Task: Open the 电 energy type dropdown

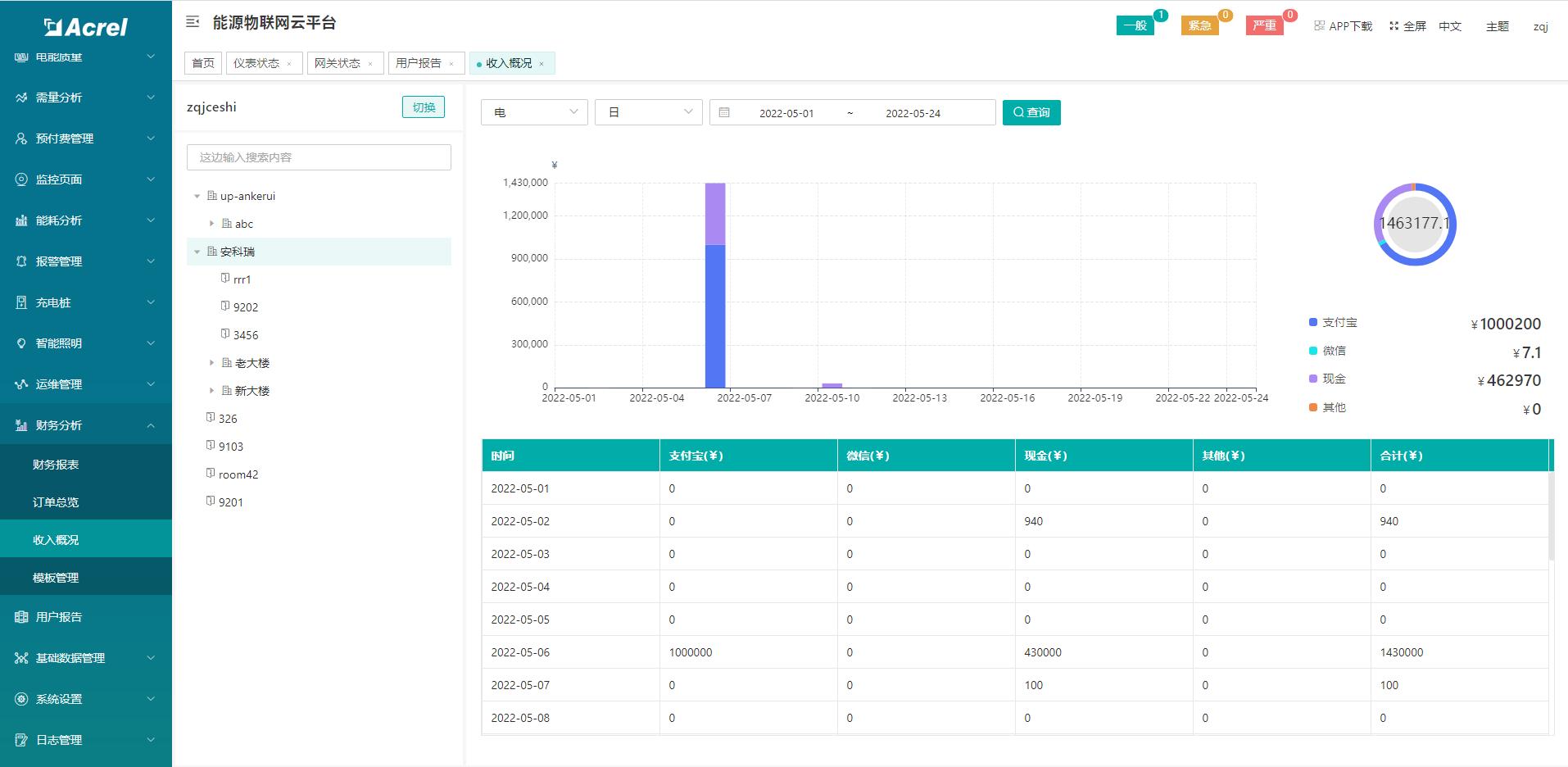Action: [x=533, y=112]
